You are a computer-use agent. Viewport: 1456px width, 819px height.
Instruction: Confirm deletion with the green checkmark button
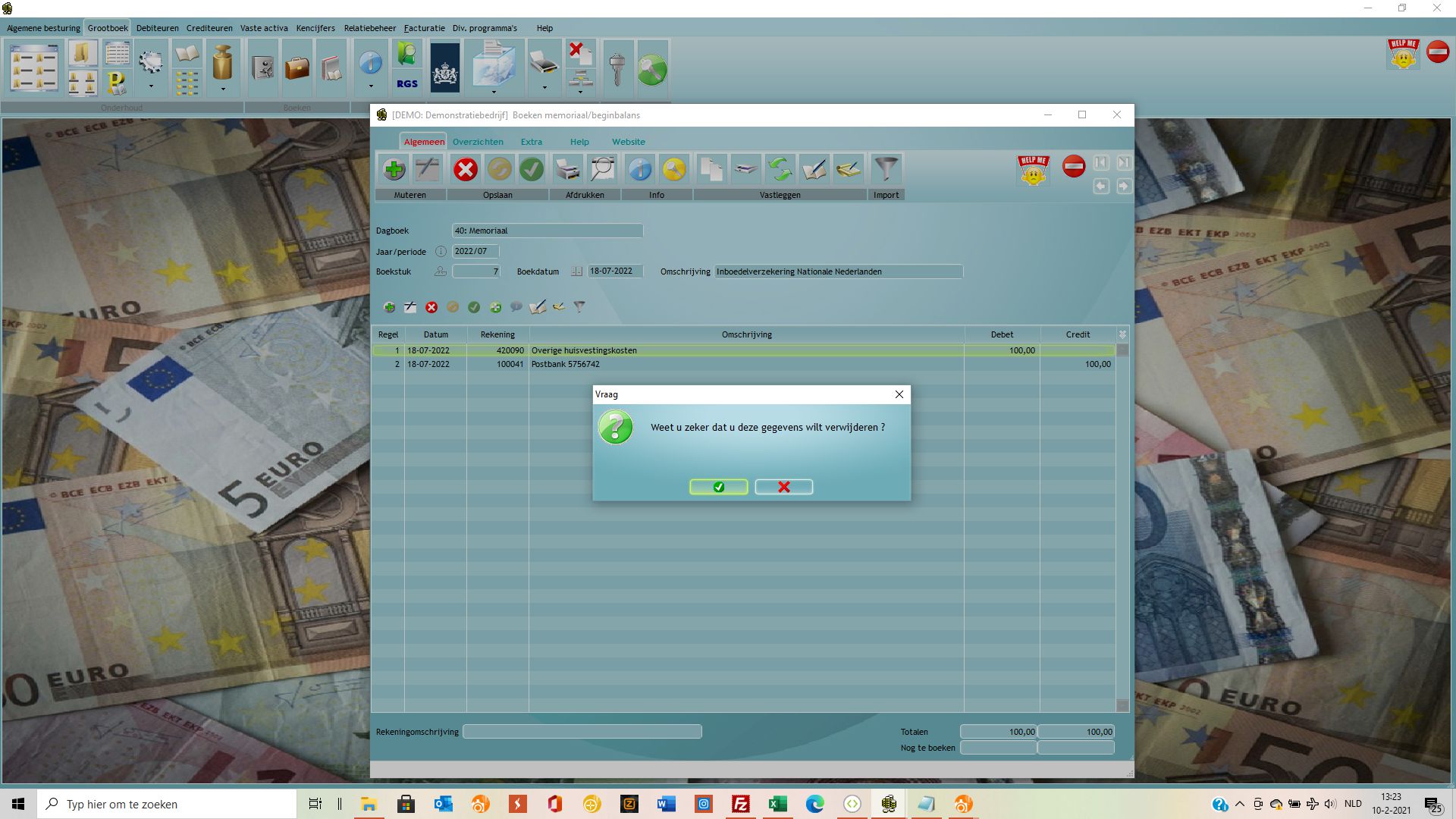pos(718,487)
